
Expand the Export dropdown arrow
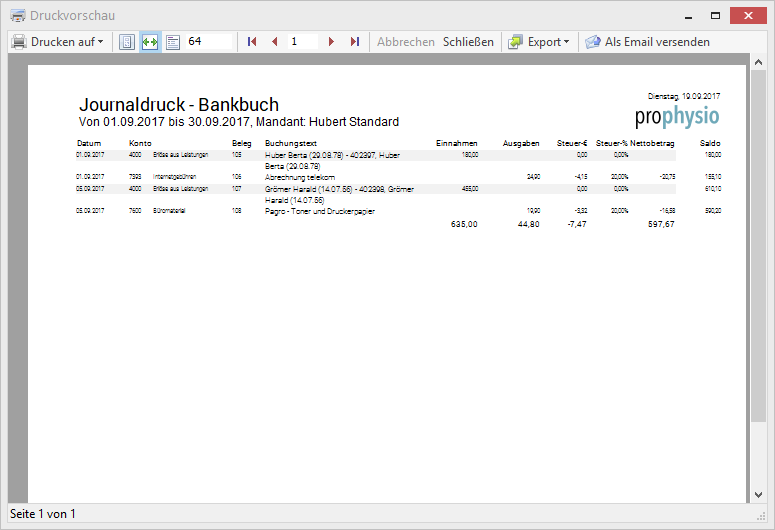566,42
